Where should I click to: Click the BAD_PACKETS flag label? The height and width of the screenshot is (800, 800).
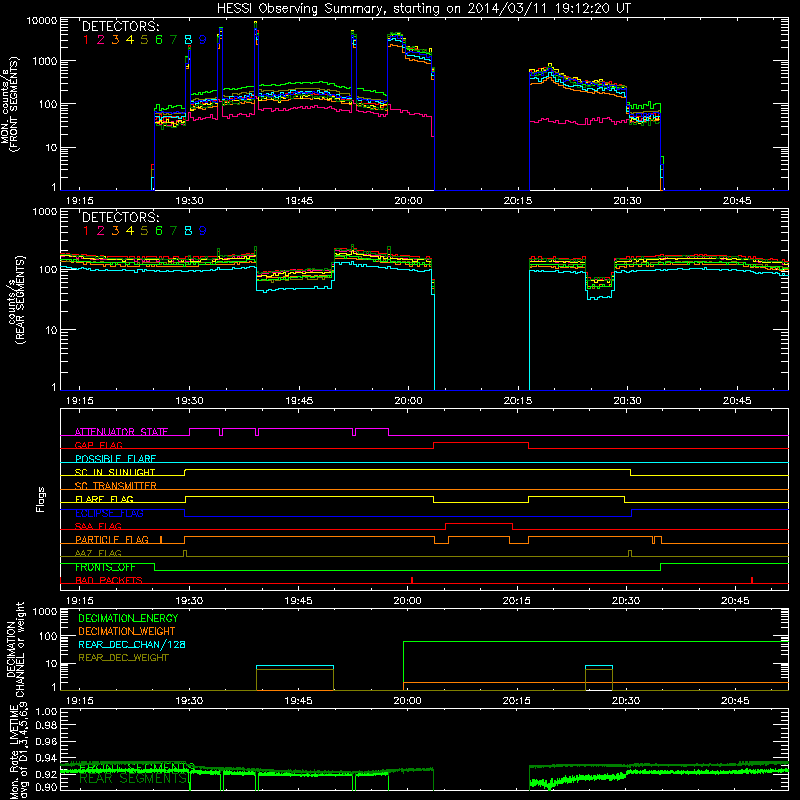109,581
